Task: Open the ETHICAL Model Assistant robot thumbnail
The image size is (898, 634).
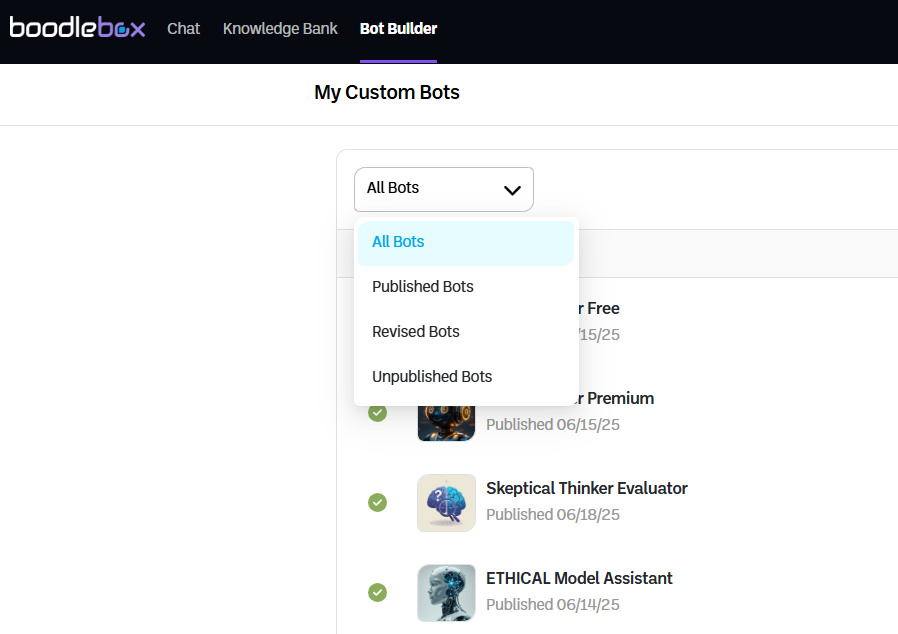Action: coord(446,592)
